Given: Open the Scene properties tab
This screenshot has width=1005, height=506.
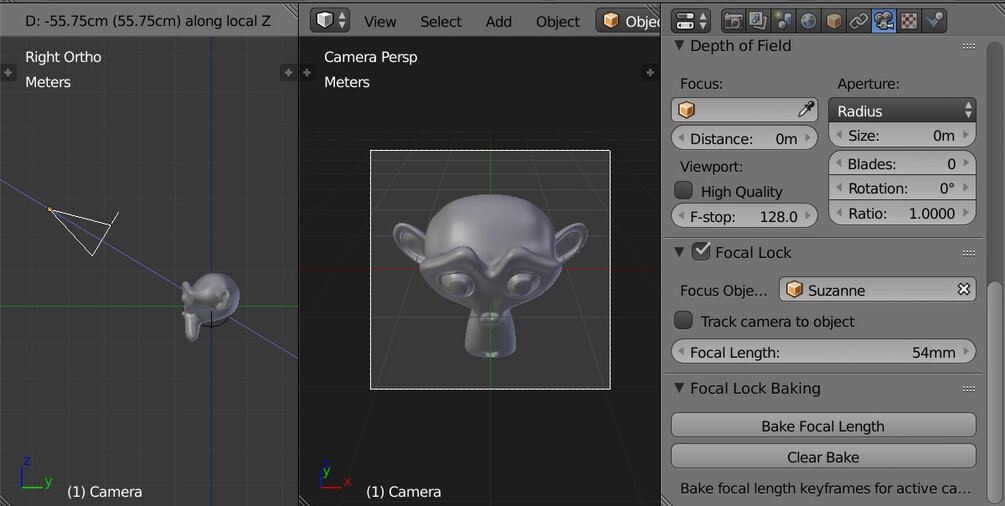Looking at the screenshot, I should tap(783, 21).
